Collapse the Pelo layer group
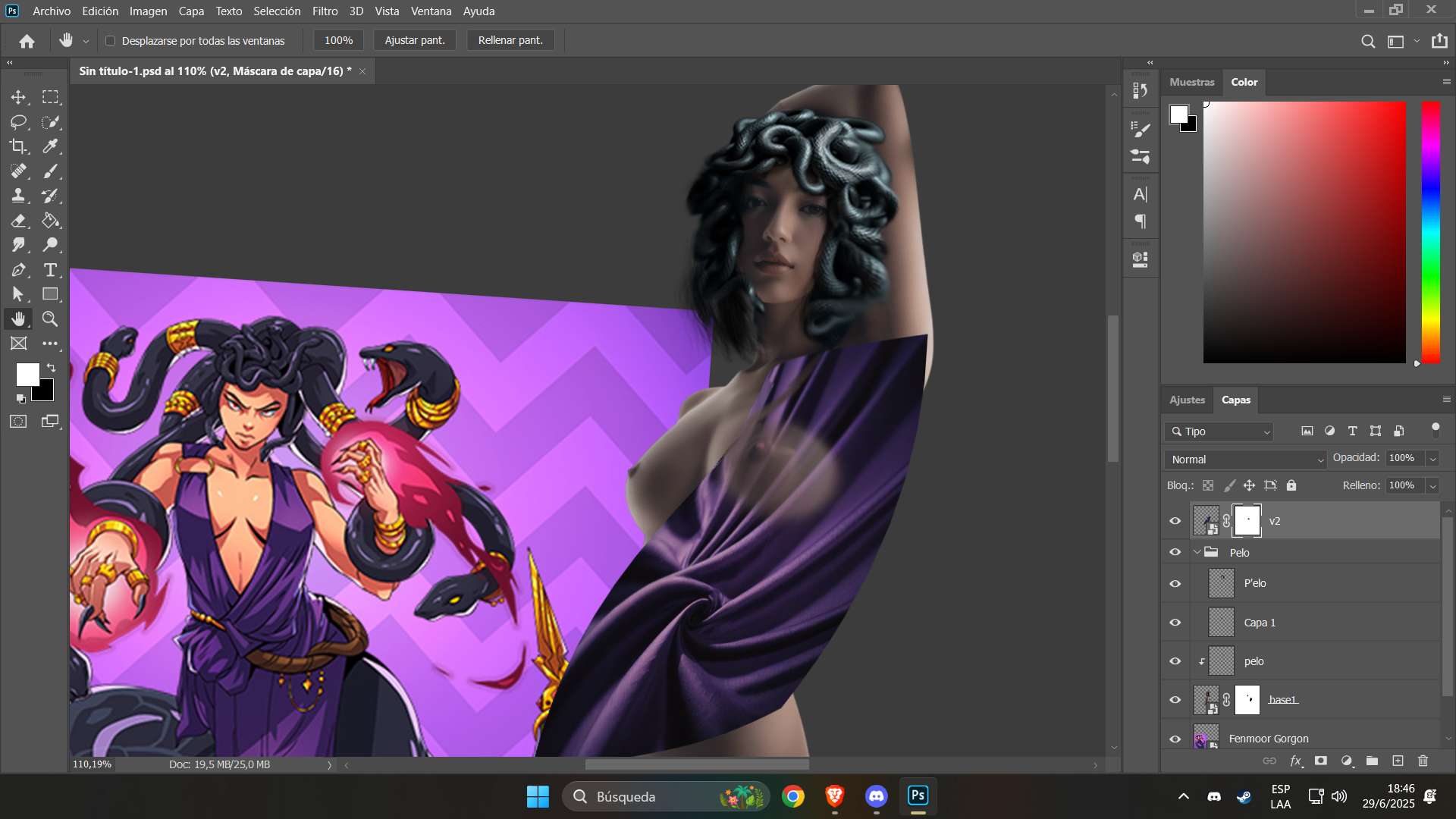Viewport: 1456px width, 819px height. (x=1197, y=552)
